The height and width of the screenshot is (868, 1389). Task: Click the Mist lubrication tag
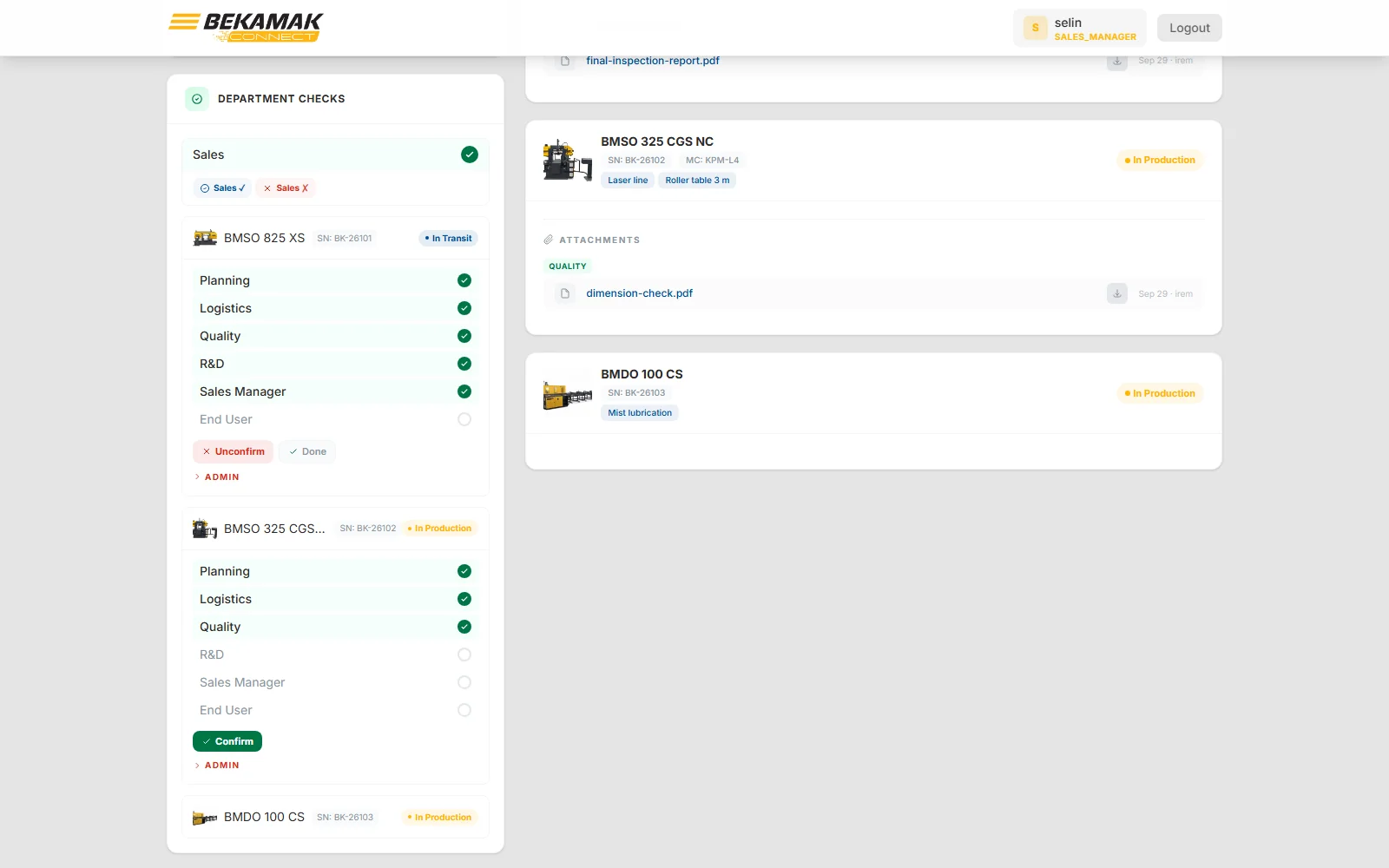[640, 413]
